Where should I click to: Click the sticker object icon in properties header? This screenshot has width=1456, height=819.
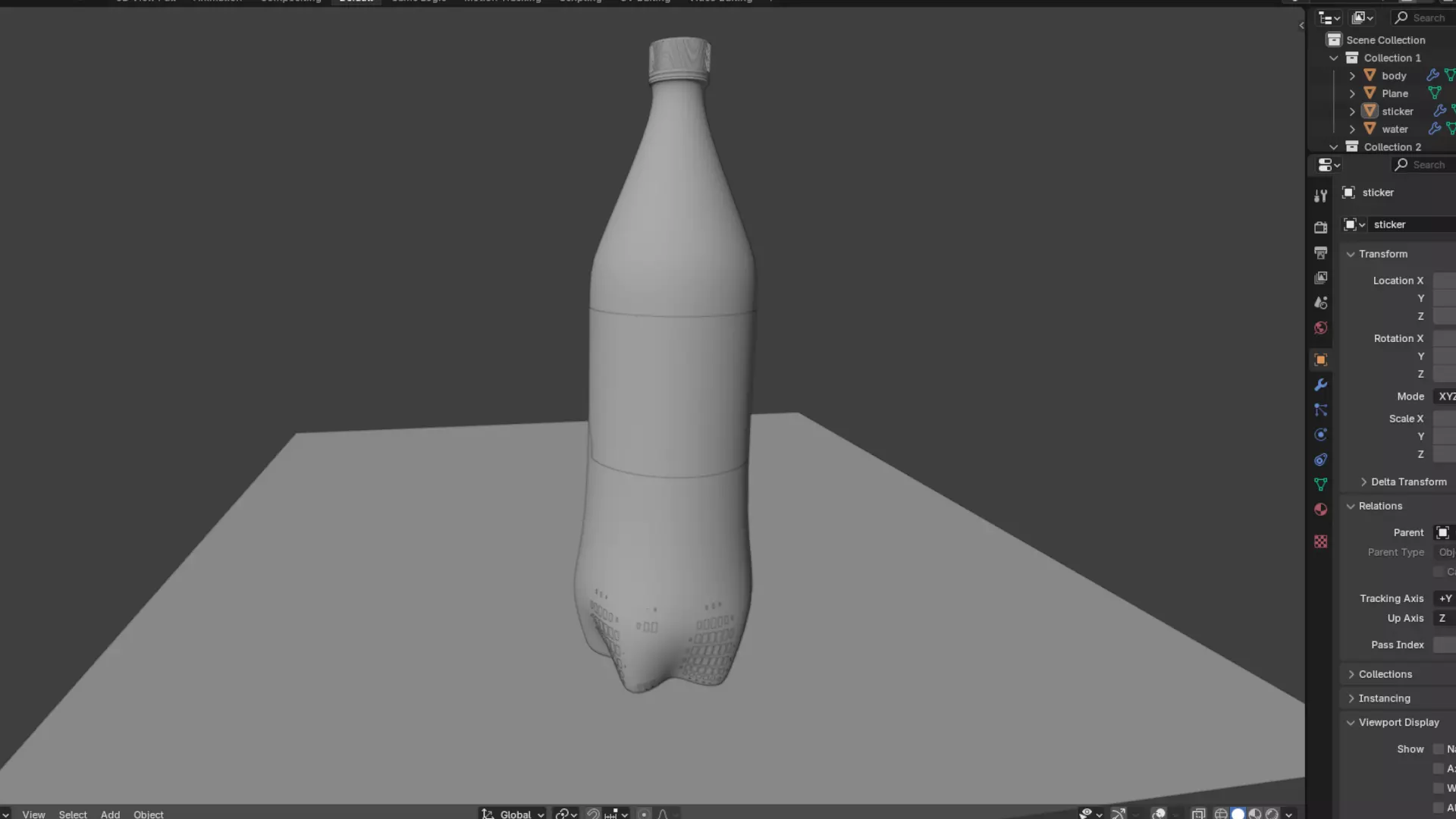[x=1348, y=193]
